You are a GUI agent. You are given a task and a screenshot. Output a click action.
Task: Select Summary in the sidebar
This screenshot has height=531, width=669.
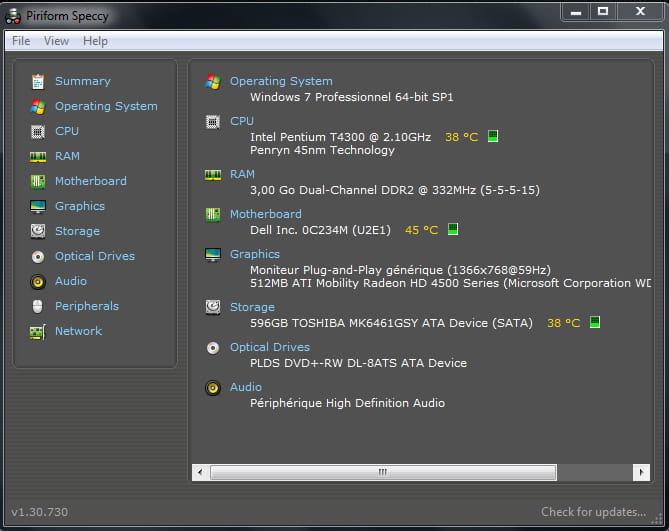(83, 81)
